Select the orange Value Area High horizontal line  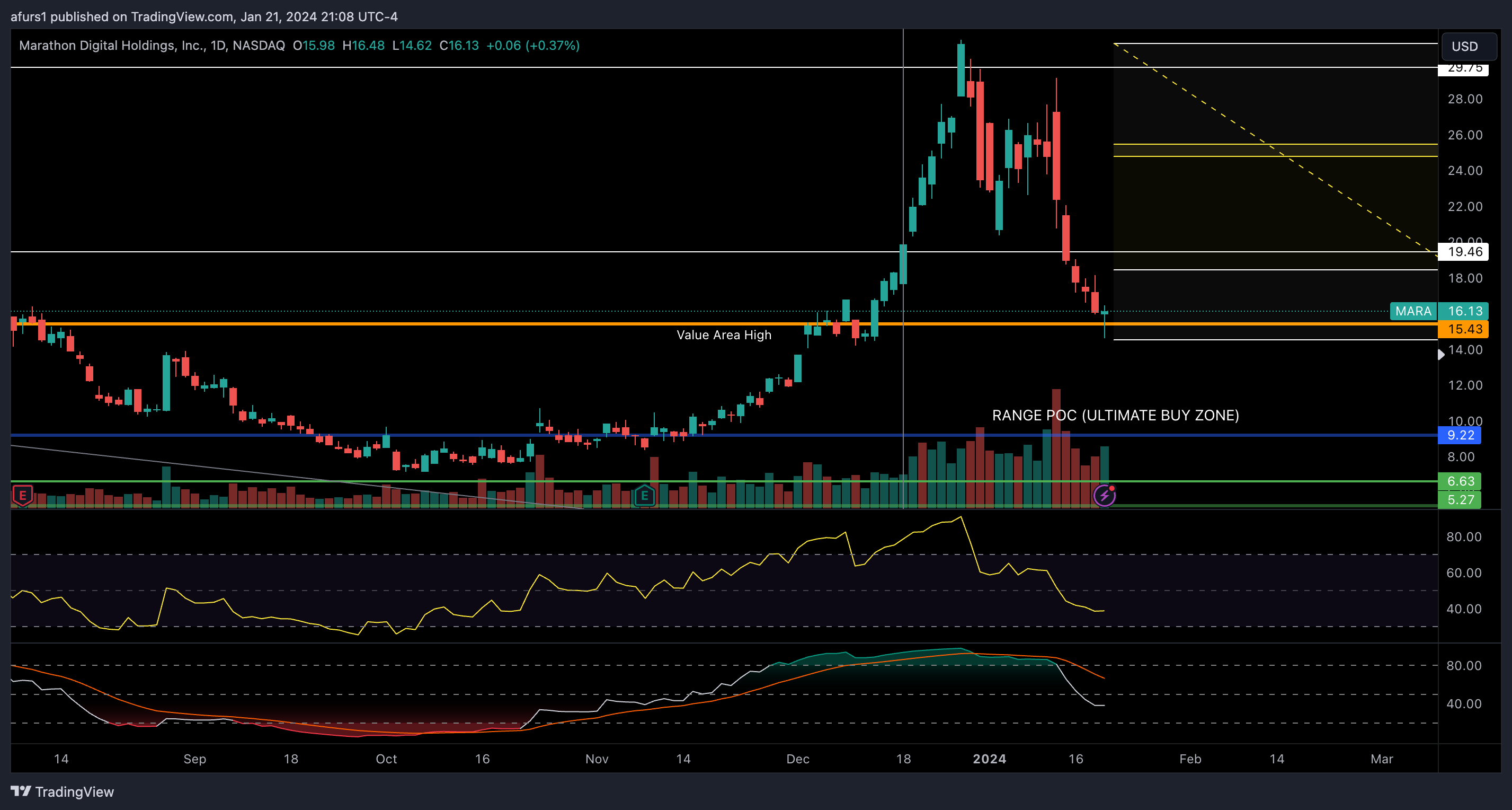point(724,324)
